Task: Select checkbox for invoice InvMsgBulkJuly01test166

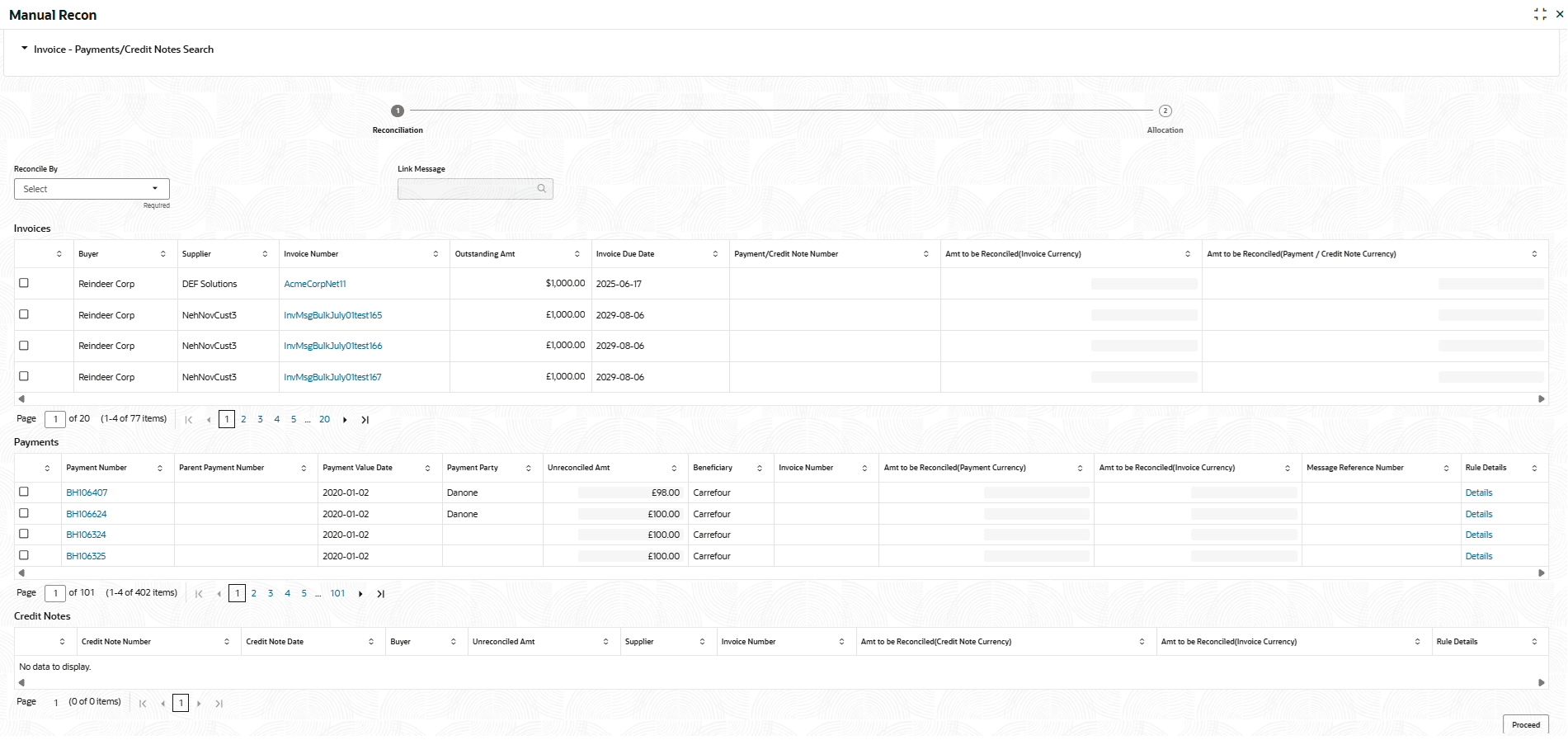Action: (x=24, y=346)
